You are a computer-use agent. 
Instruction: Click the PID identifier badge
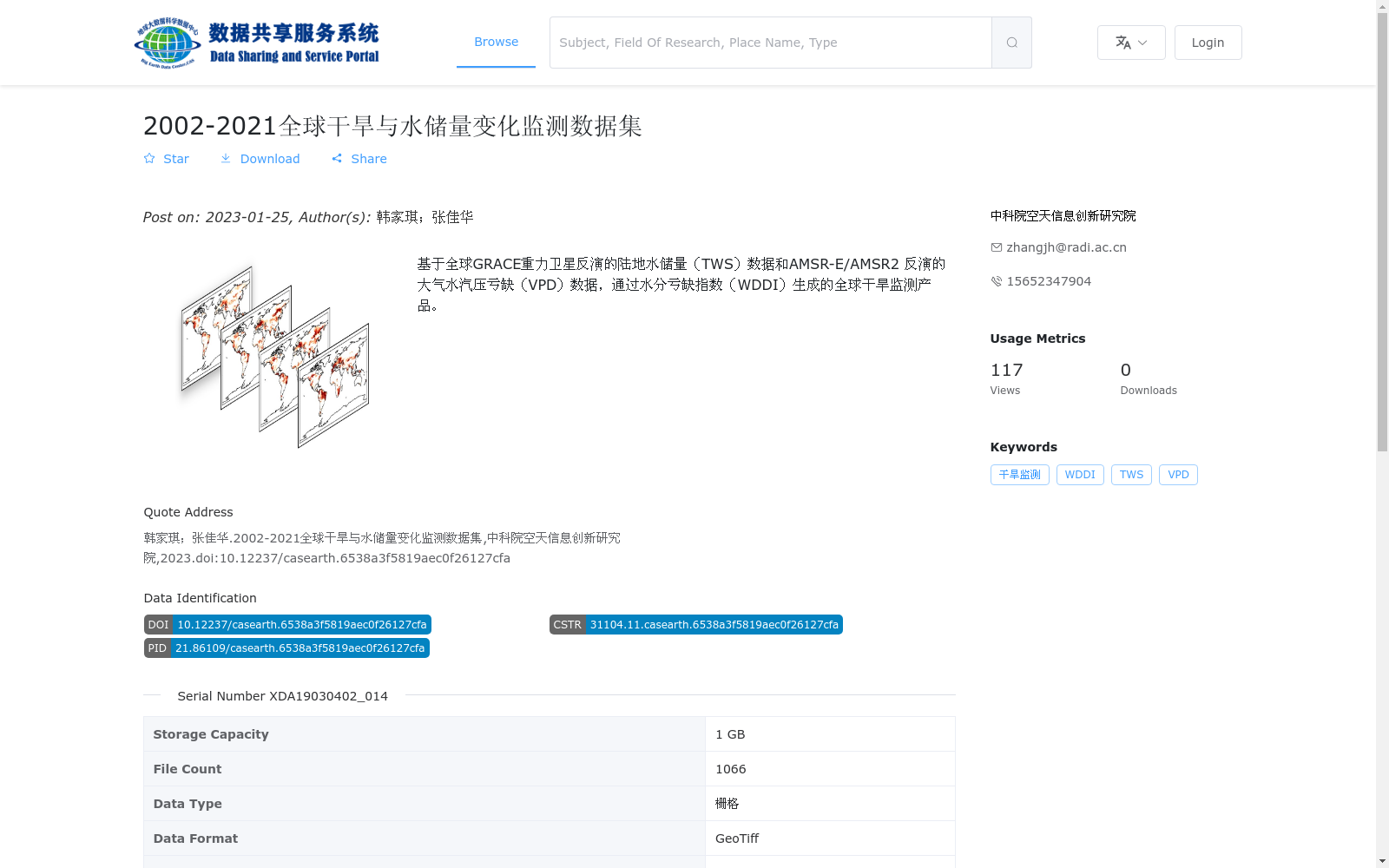click(286, 648)
